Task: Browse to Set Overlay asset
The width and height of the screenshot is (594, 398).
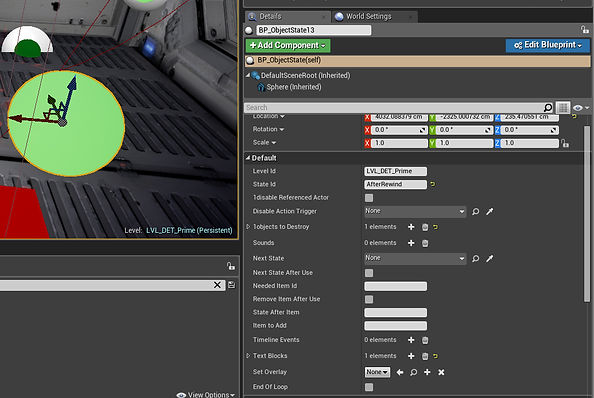Action: 413,372
